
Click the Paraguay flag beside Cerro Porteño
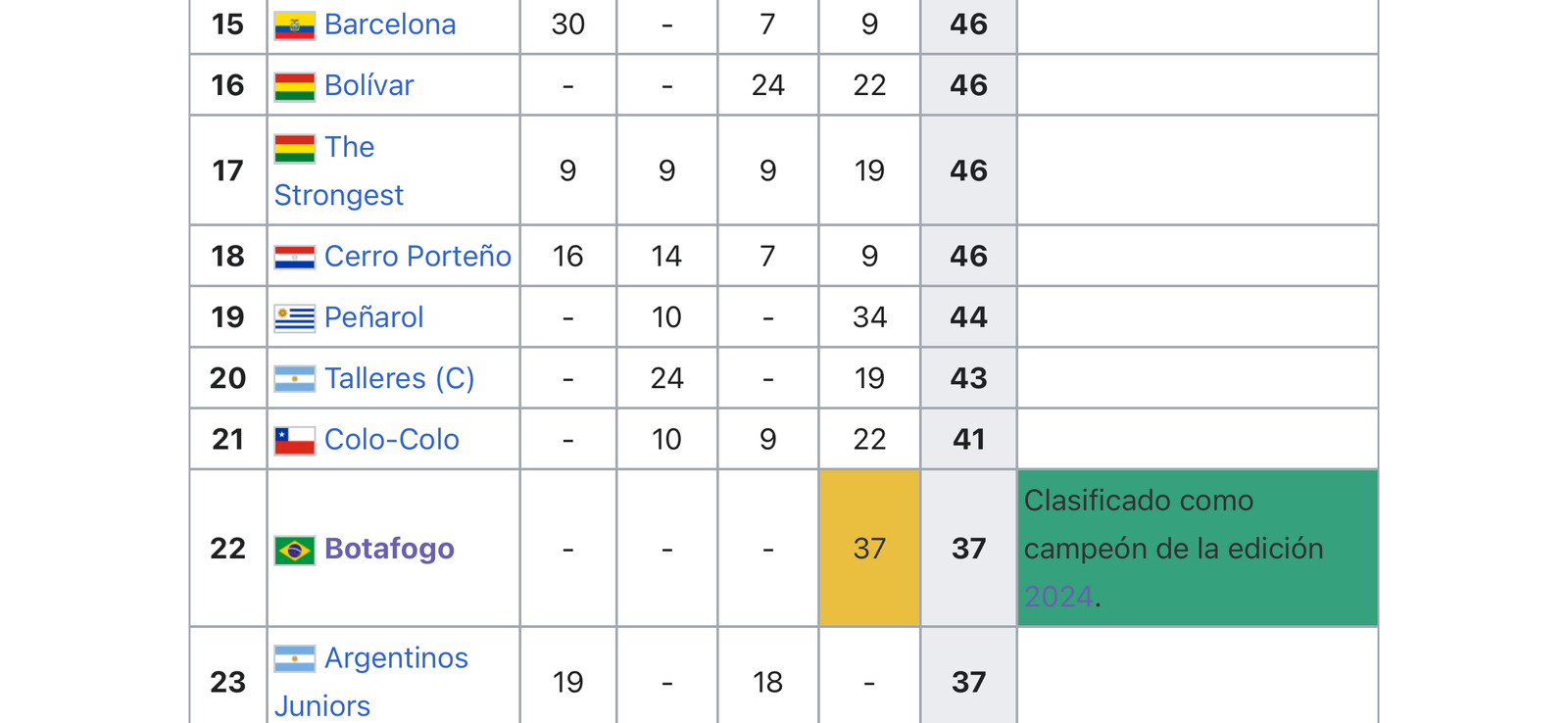coord(294,257)
